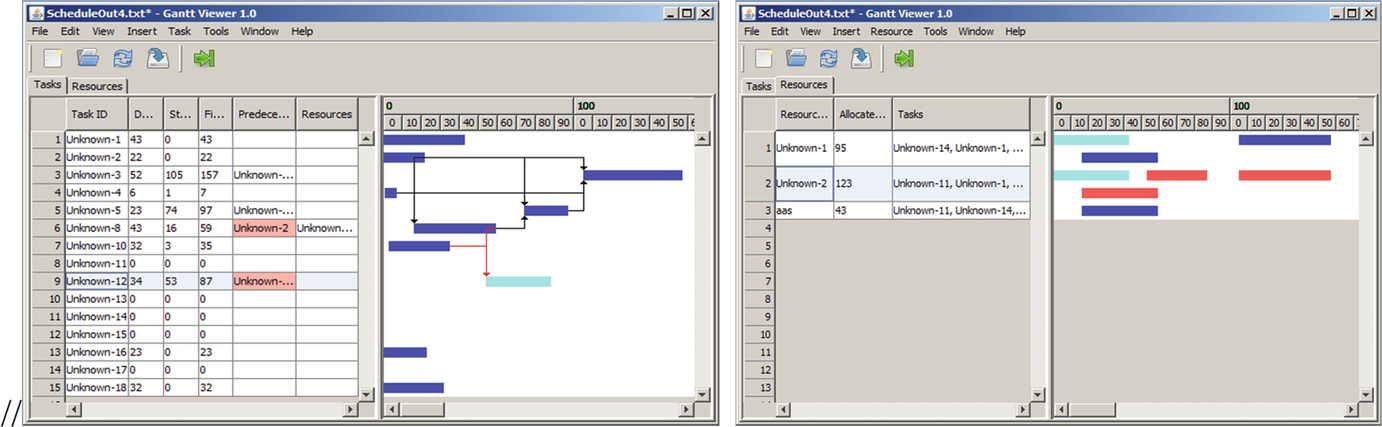
Task: Click Open folder icon in Resources-view window
Action: pyautogui.click(x=797, y=59)
